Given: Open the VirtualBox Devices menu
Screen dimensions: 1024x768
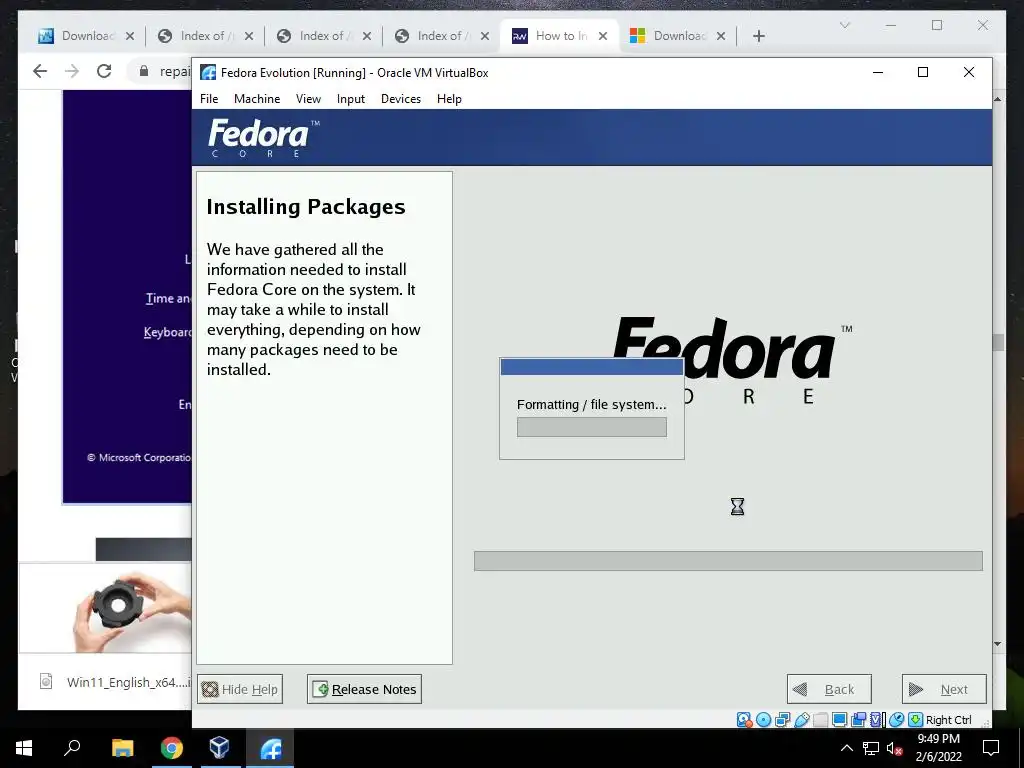Looking at the screenshot, I should pyautogui.click(x=401, y=99).
